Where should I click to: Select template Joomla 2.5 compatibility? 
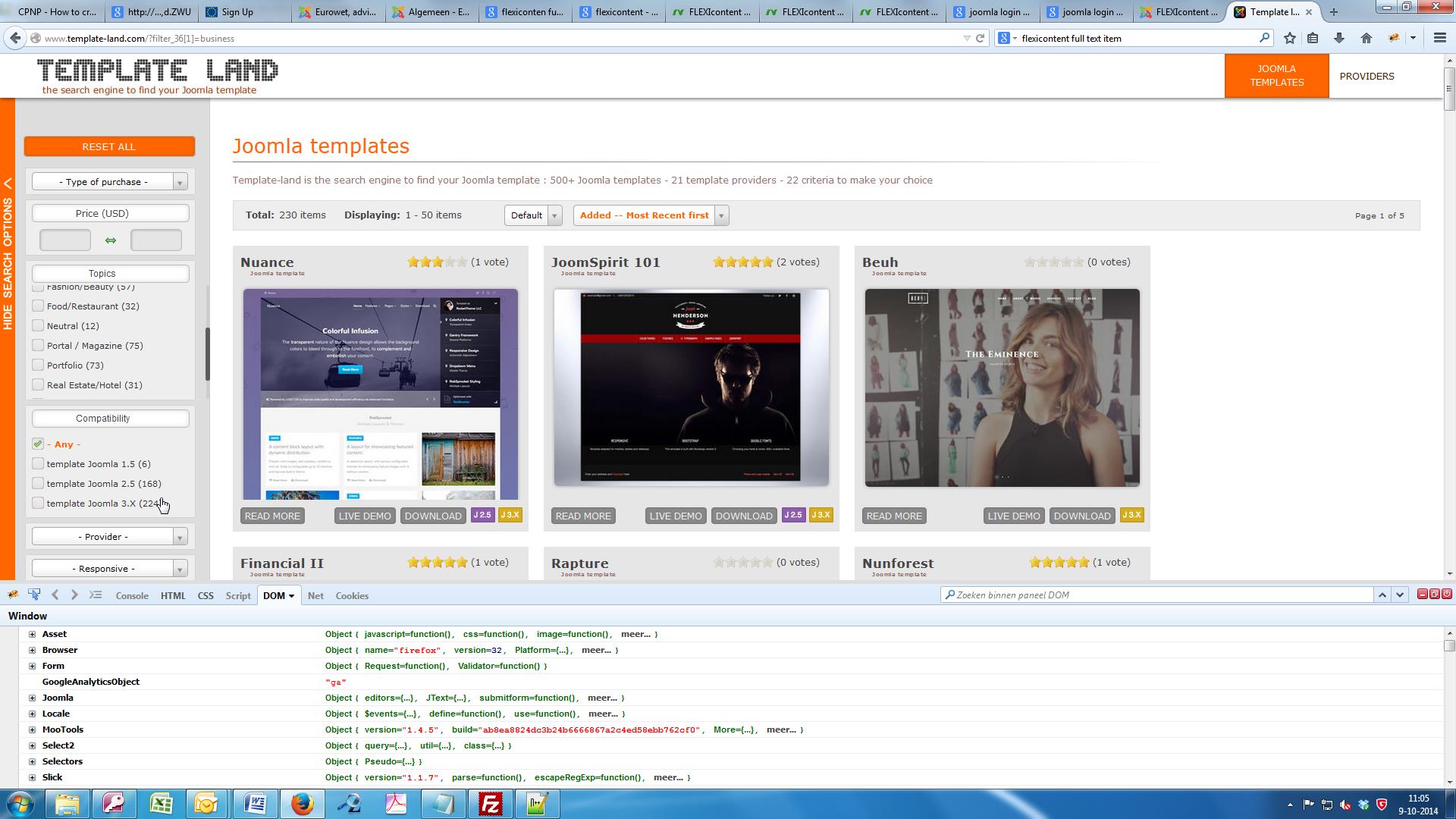38,483
